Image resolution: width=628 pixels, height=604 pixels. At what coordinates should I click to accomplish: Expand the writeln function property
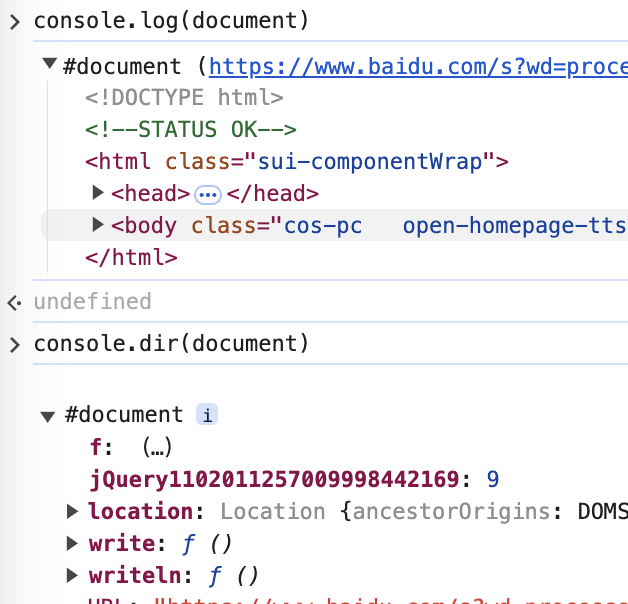[x=72, y=575]
